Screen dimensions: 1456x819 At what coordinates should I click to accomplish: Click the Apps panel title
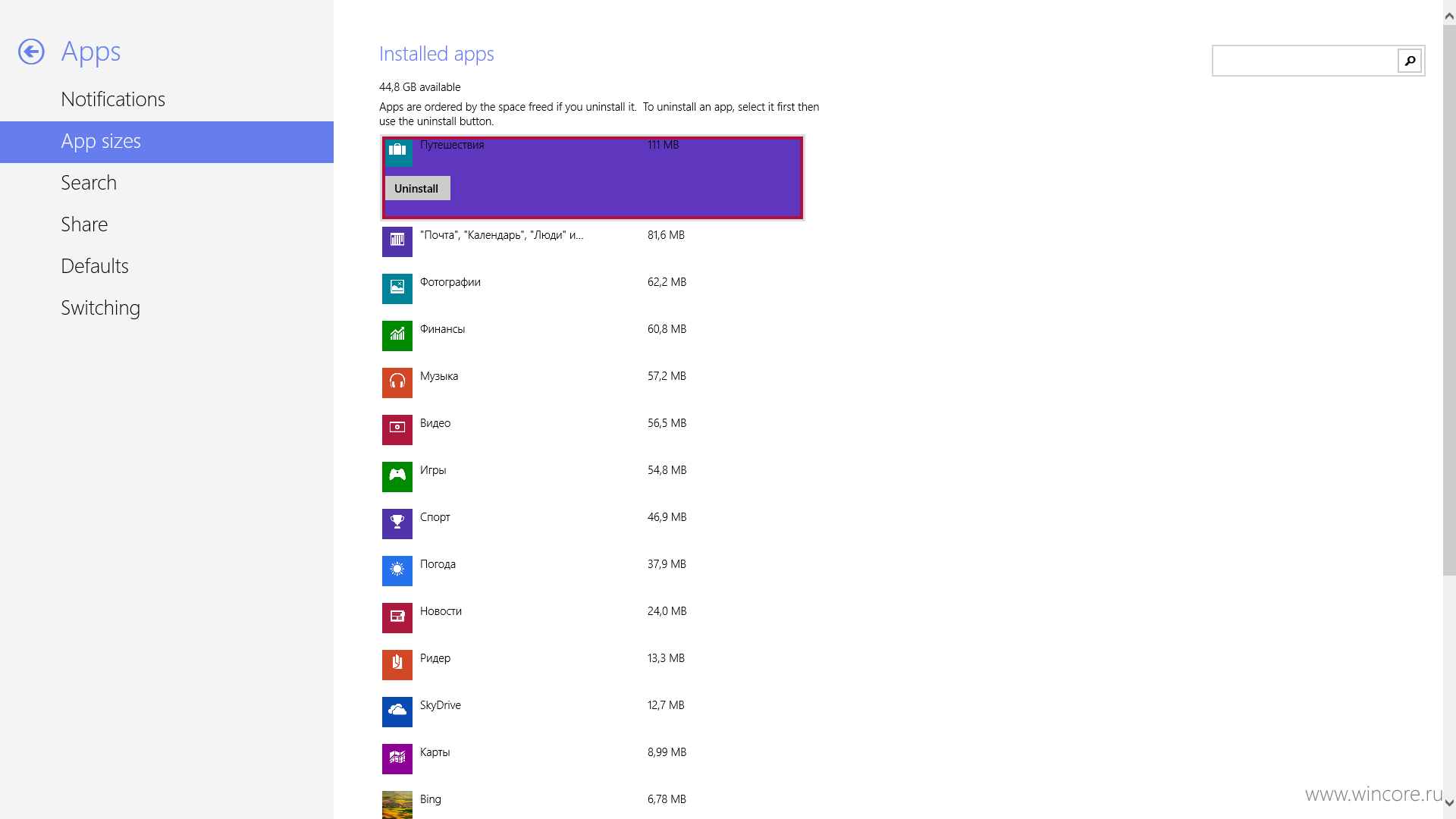(x=91, y=52)
